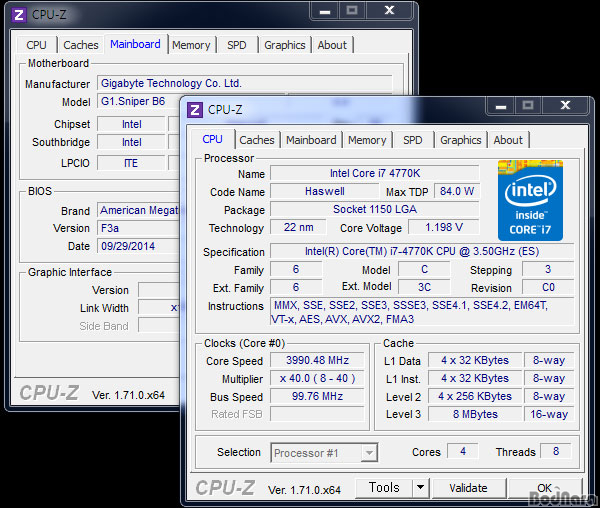
Task: Click the LPCIO value ITE
Action: point(131,163)
